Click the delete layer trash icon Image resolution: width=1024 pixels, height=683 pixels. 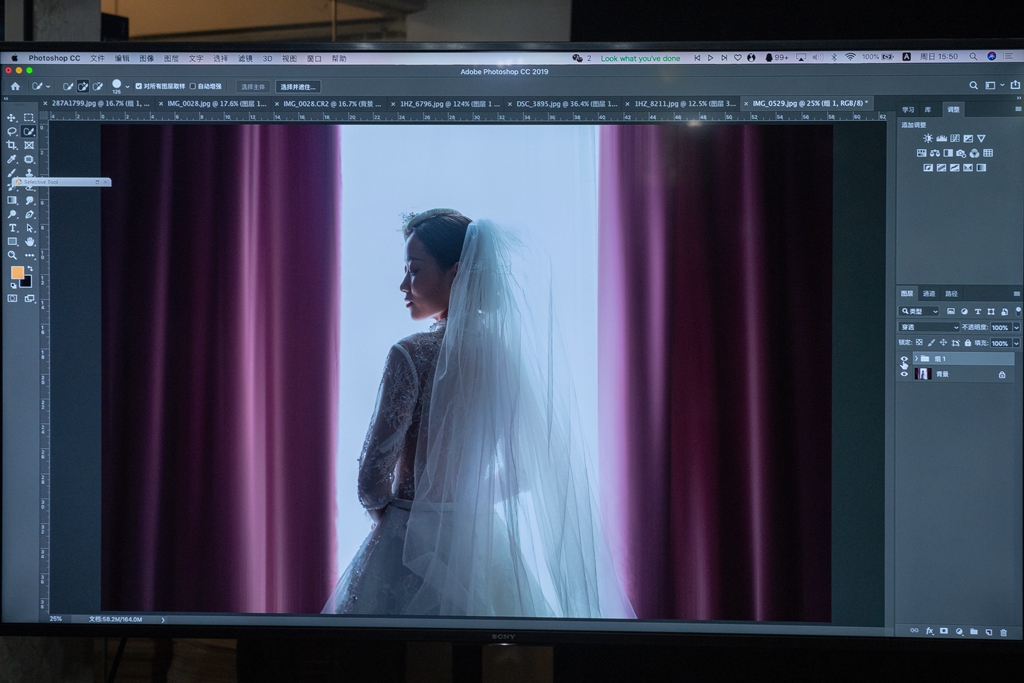point(1003,632)
